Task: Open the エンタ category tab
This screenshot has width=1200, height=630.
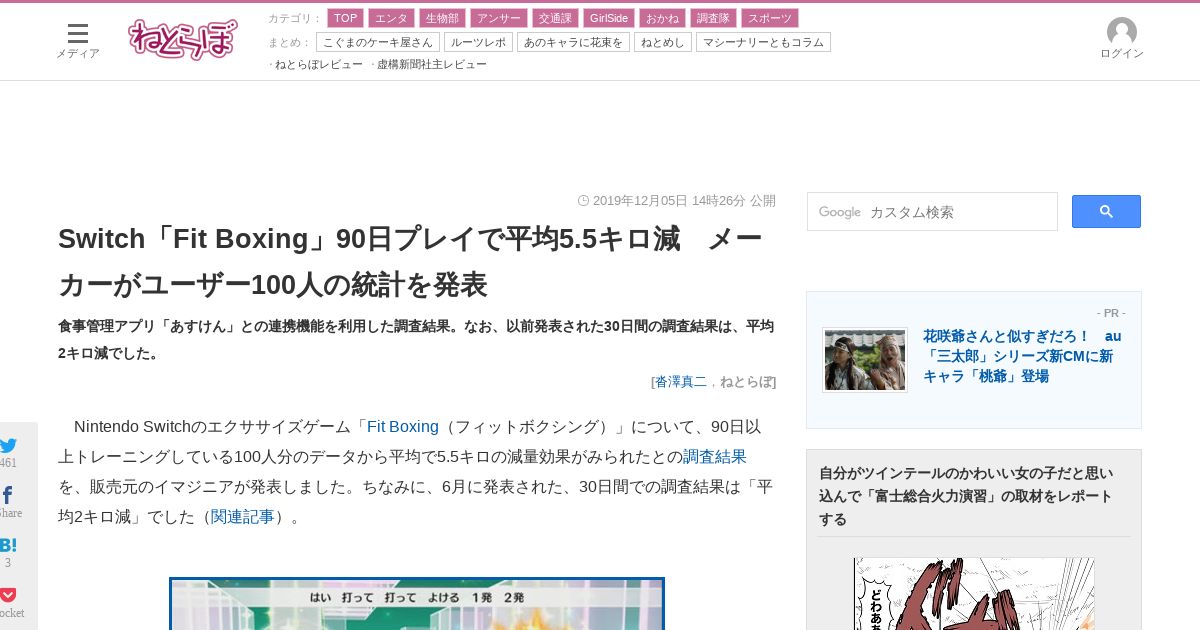Action: click(391, 18)
